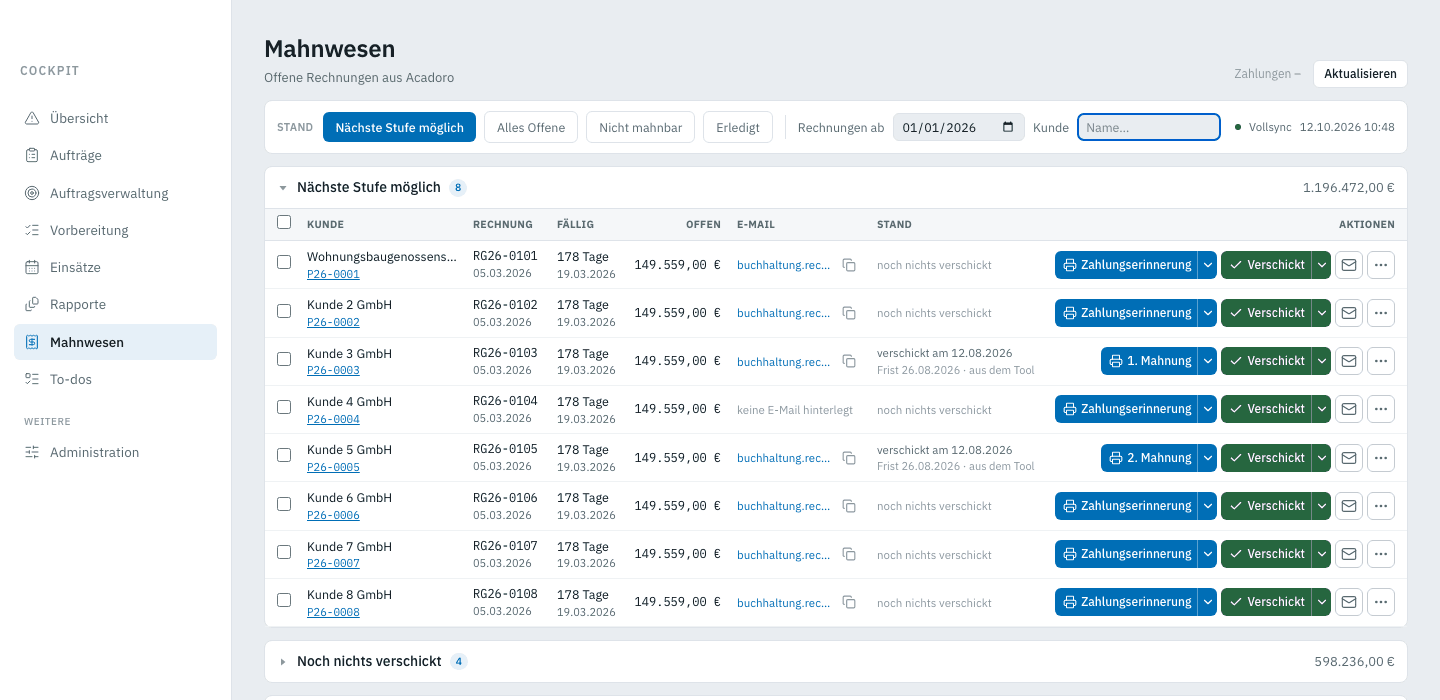Screen dimensions: 1440x700
Task: Copy the e-mail address for Kunde 8 GmbH
Action: point(849,602)
